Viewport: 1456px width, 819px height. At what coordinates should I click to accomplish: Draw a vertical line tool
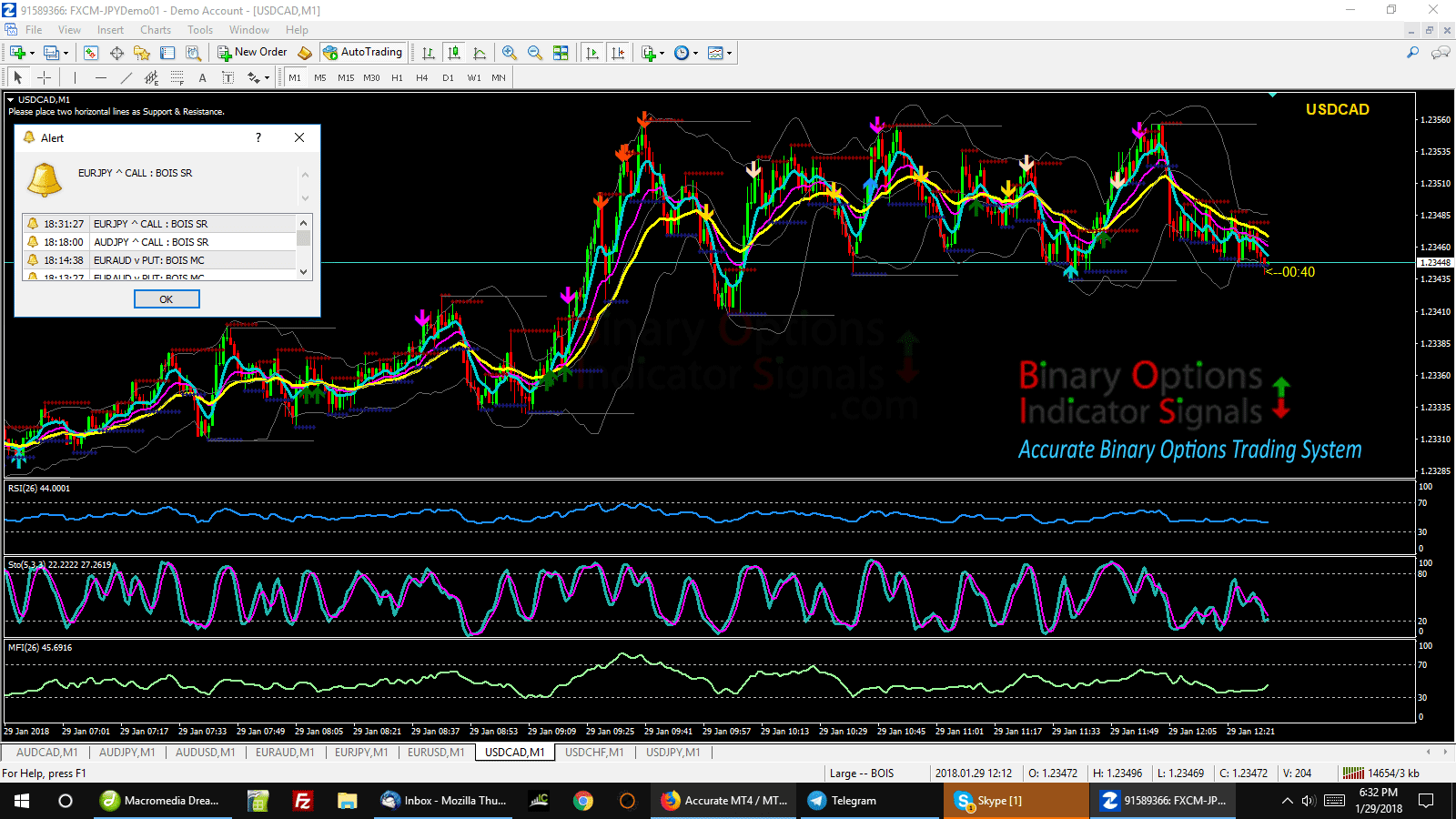pos(75,77)
